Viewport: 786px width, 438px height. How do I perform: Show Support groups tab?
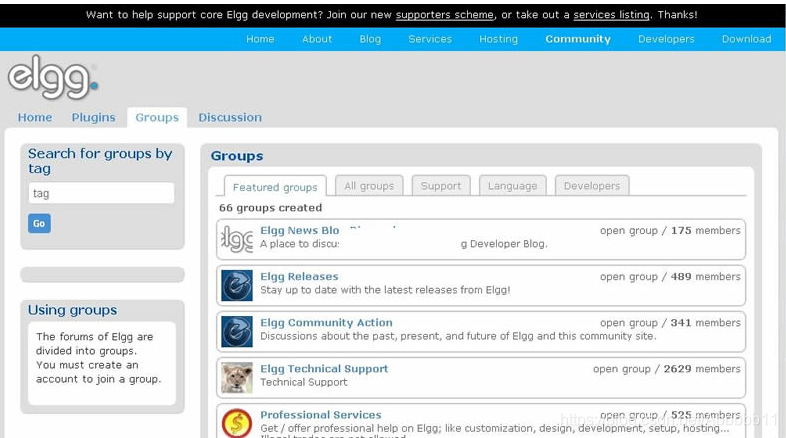pos(441,185)
